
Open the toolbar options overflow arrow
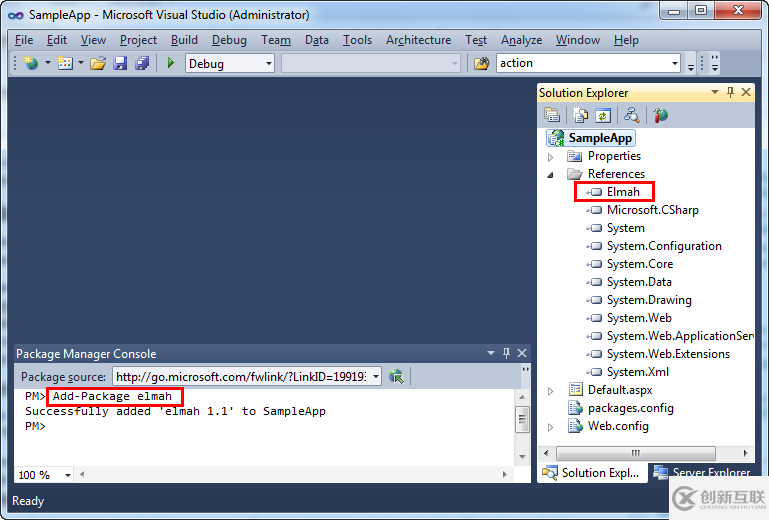click(691, 68)
